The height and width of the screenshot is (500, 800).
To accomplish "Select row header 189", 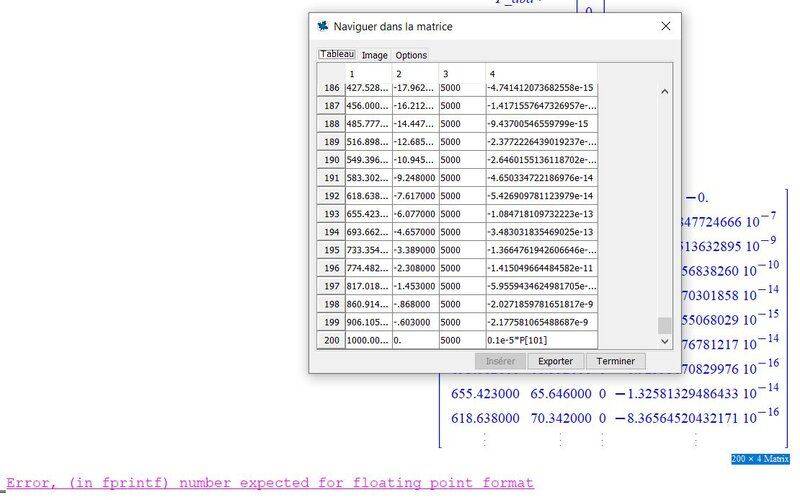I will 331,142.
